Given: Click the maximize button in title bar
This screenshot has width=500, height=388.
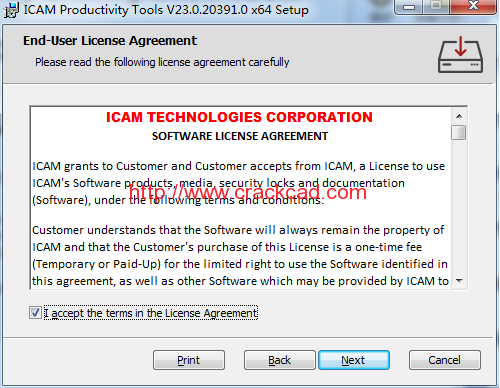Looking at the screenshot, I should (x=436, y=6).
